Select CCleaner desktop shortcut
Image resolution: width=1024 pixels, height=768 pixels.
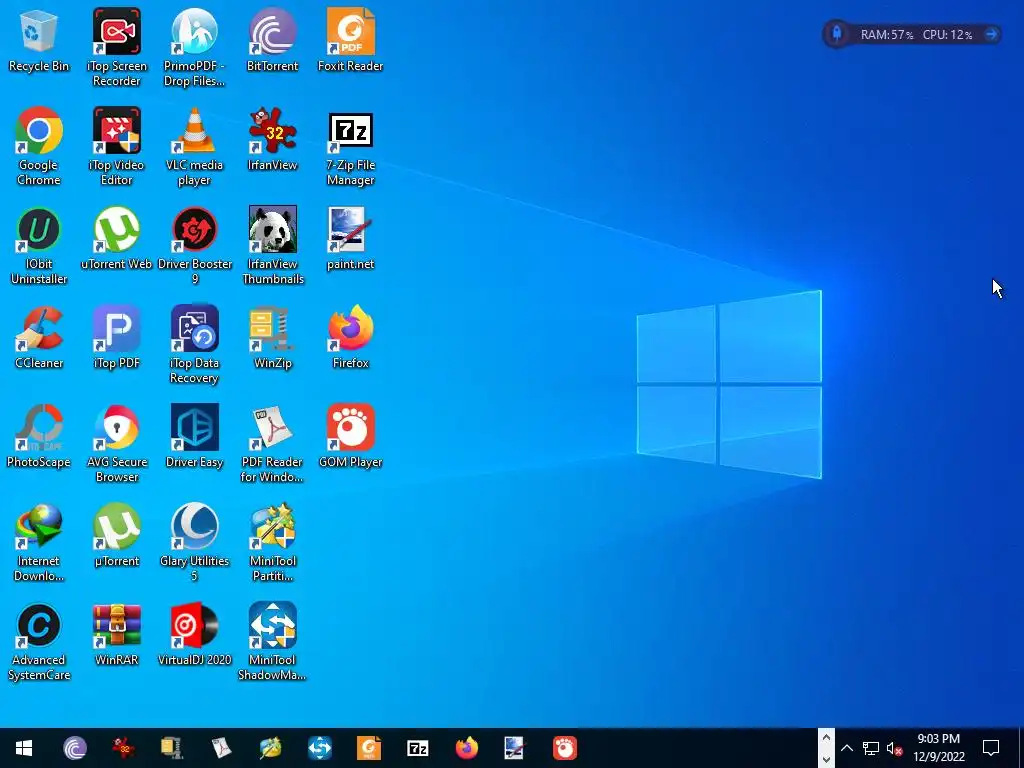(39, 338)
